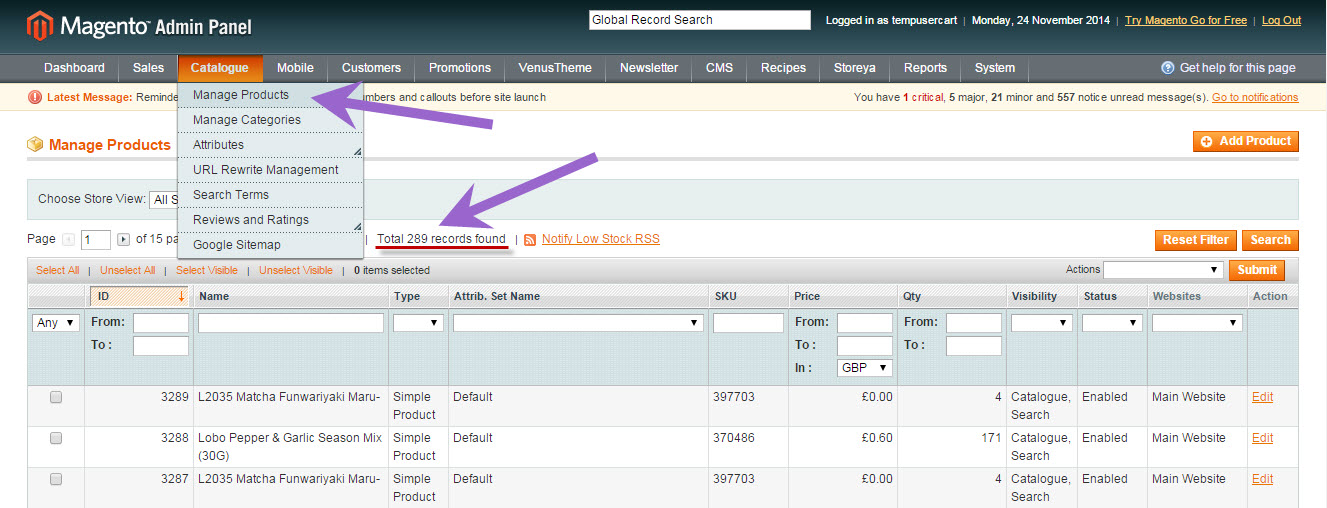This screenshot has height=508, width=1327.
Task: Open the Actions dropdown
Action: click(1163, 270)
